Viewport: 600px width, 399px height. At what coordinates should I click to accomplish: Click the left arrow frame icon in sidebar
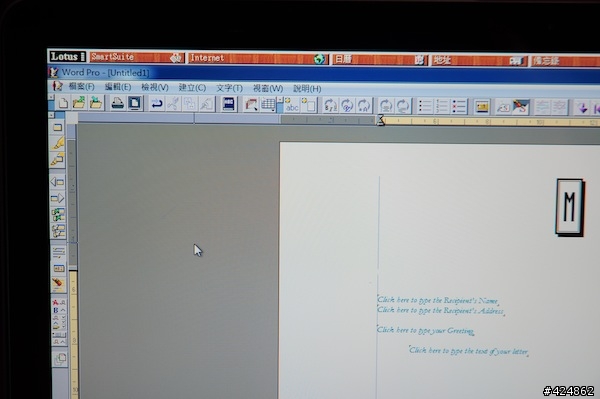(57, 182)
